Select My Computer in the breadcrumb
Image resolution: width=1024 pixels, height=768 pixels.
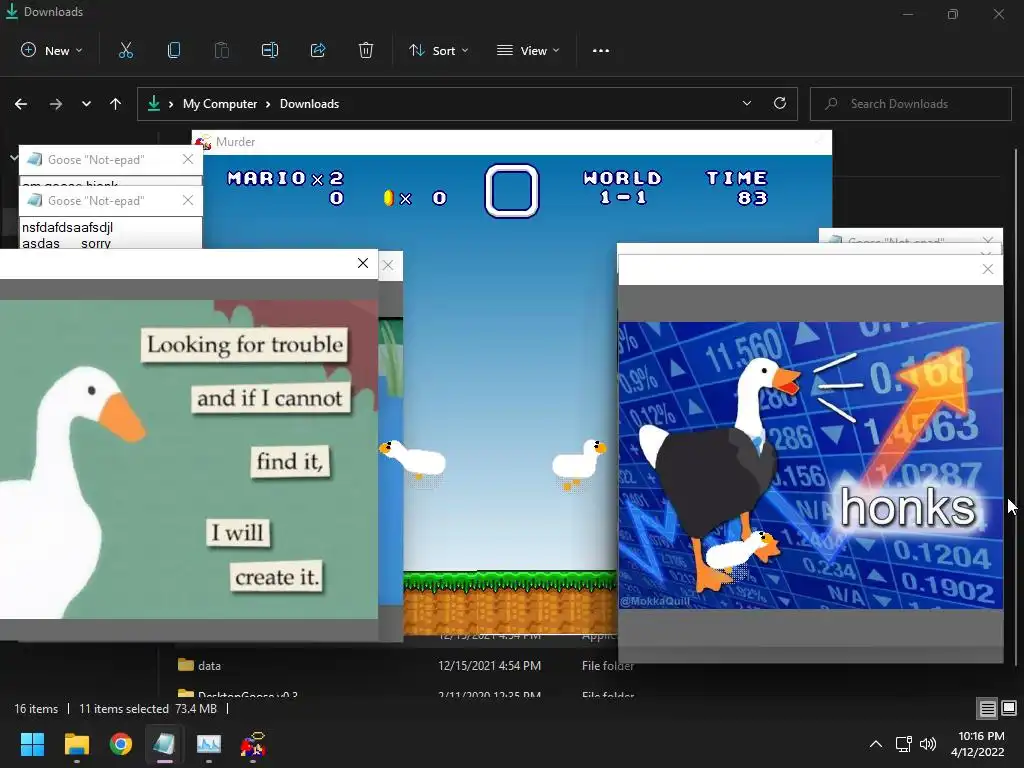(x=220, y=104)
